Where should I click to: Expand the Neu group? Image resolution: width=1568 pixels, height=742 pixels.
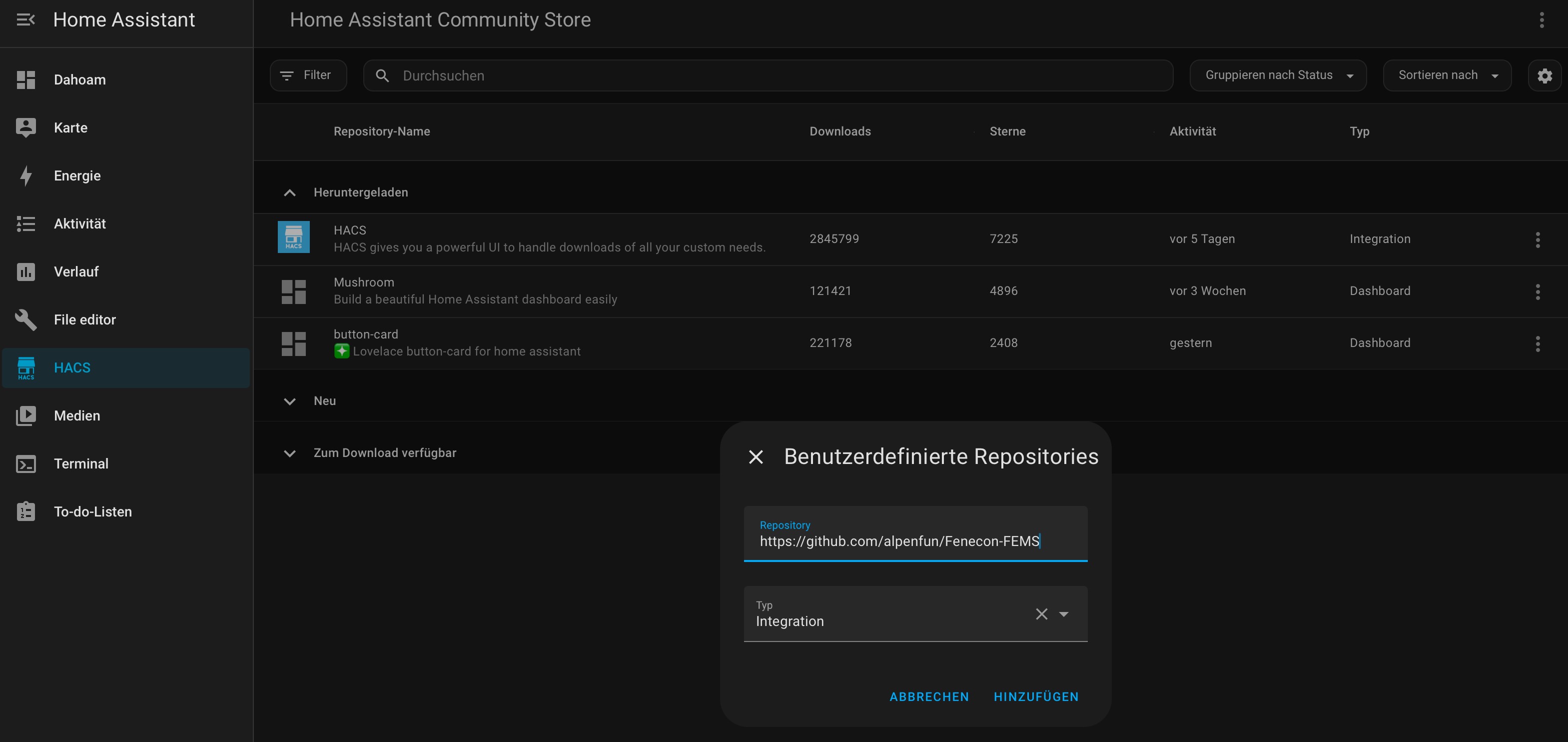(290, 401)
